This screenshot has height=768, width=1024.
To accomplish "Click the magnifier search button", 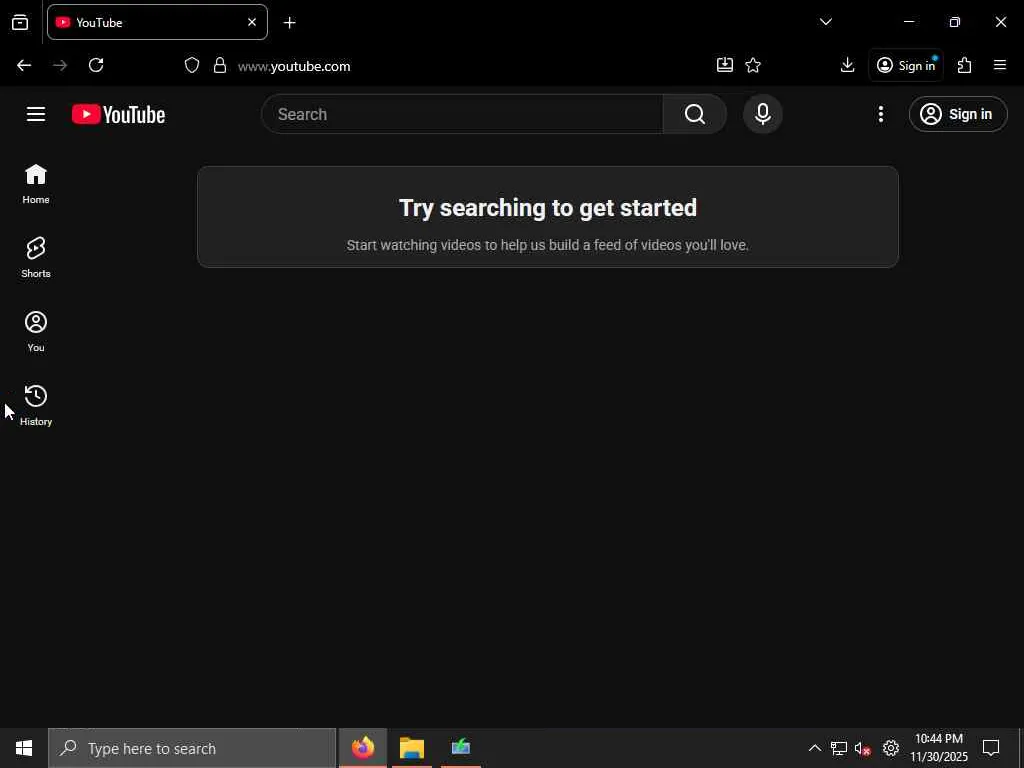I will pyautogui.click(x=695, y=114).
